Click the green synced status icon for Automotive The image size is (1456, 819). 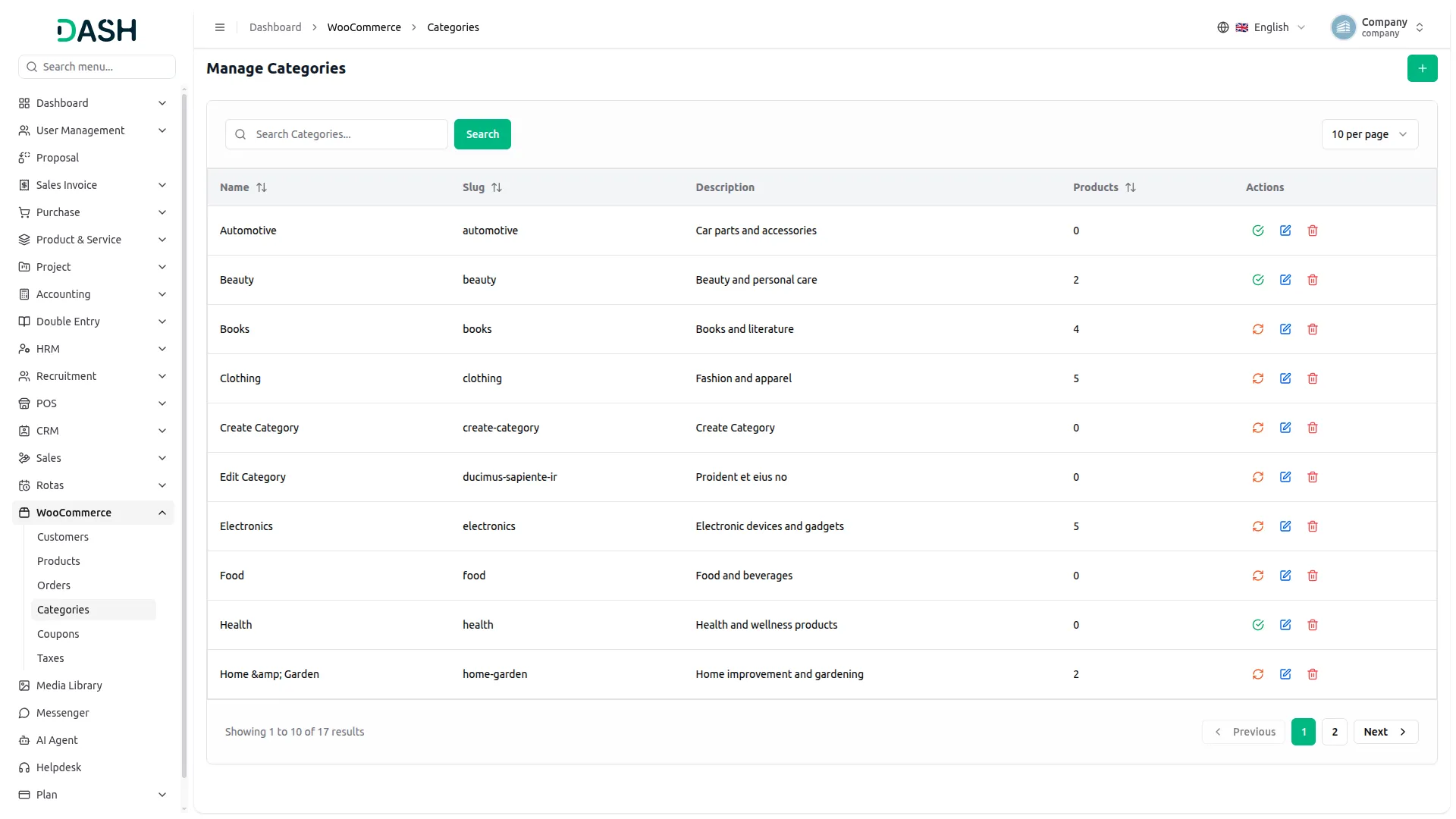pos(1258,231)
